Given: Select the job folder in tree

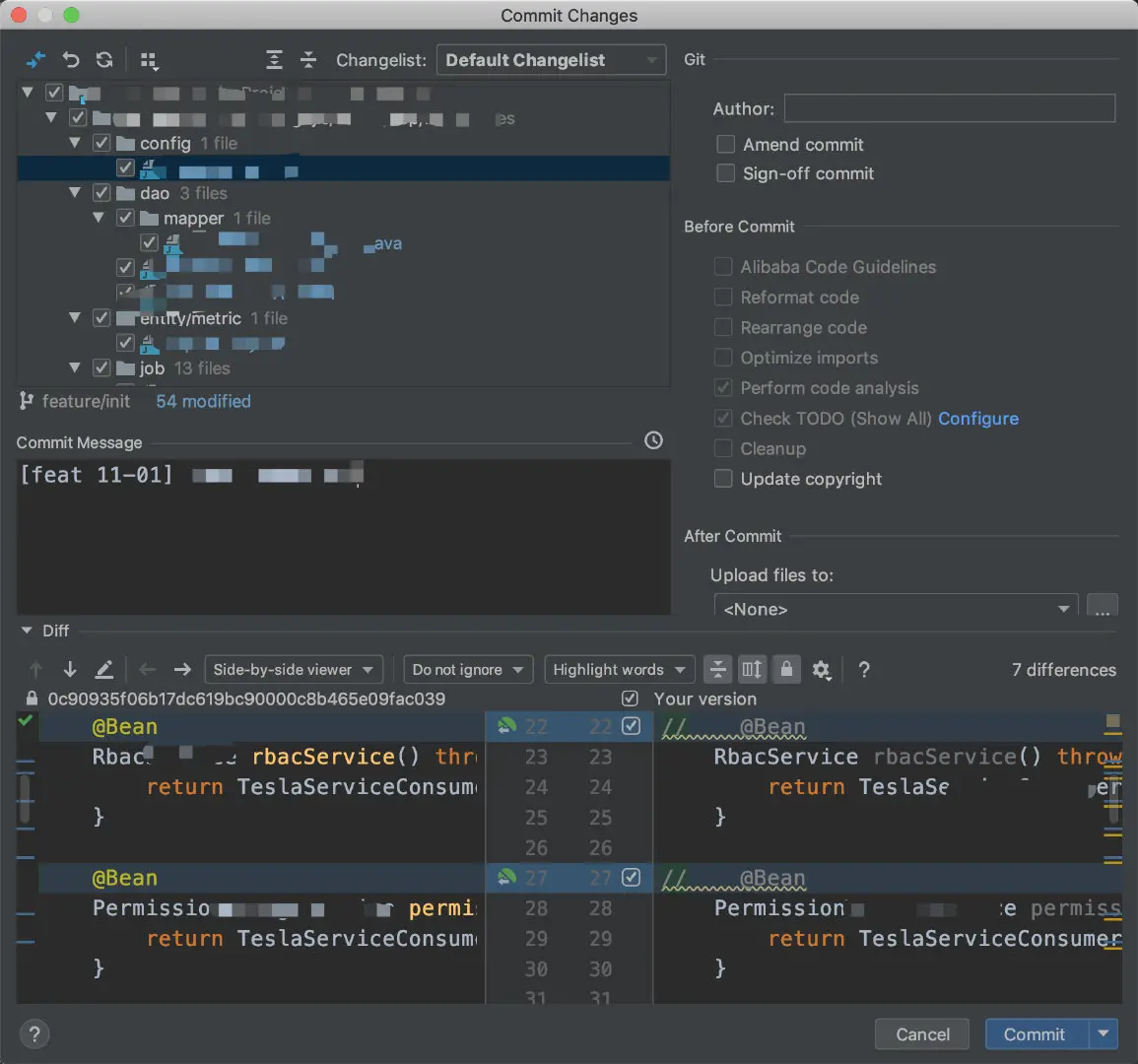Looking at the screenshot, I should coord(152,368).
